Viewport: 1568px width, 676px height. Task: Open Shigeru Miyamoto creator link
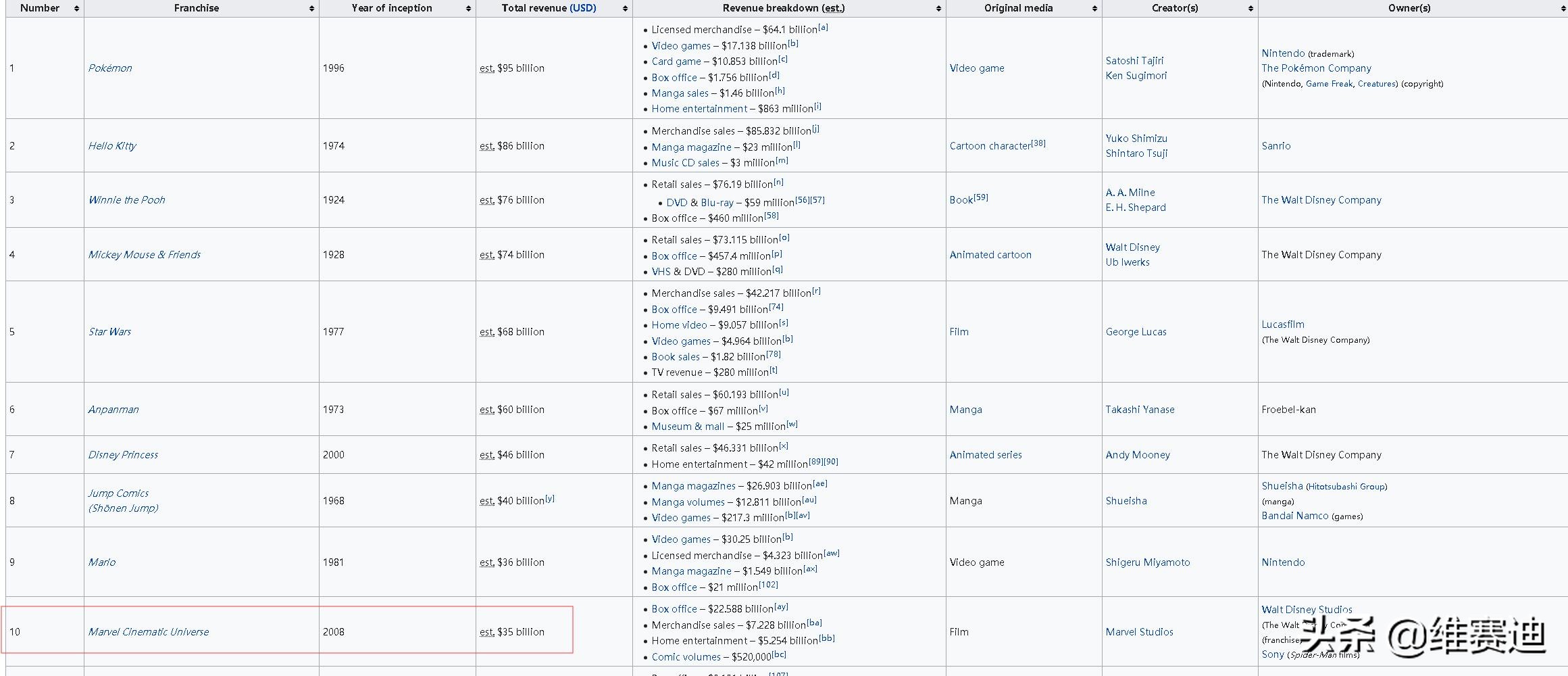coord(1147,562)
